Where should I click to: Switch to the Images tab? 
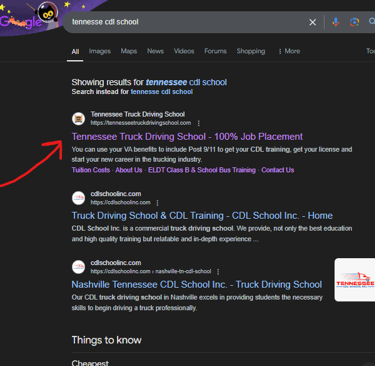100,51
